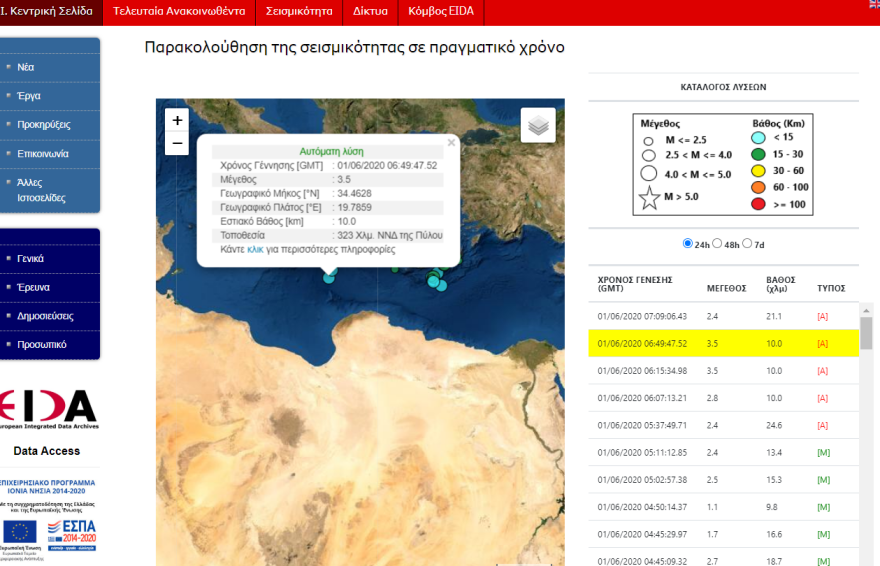The image size is (880, 566).
Task: Click the UK flag language icon
Action: 874,3
